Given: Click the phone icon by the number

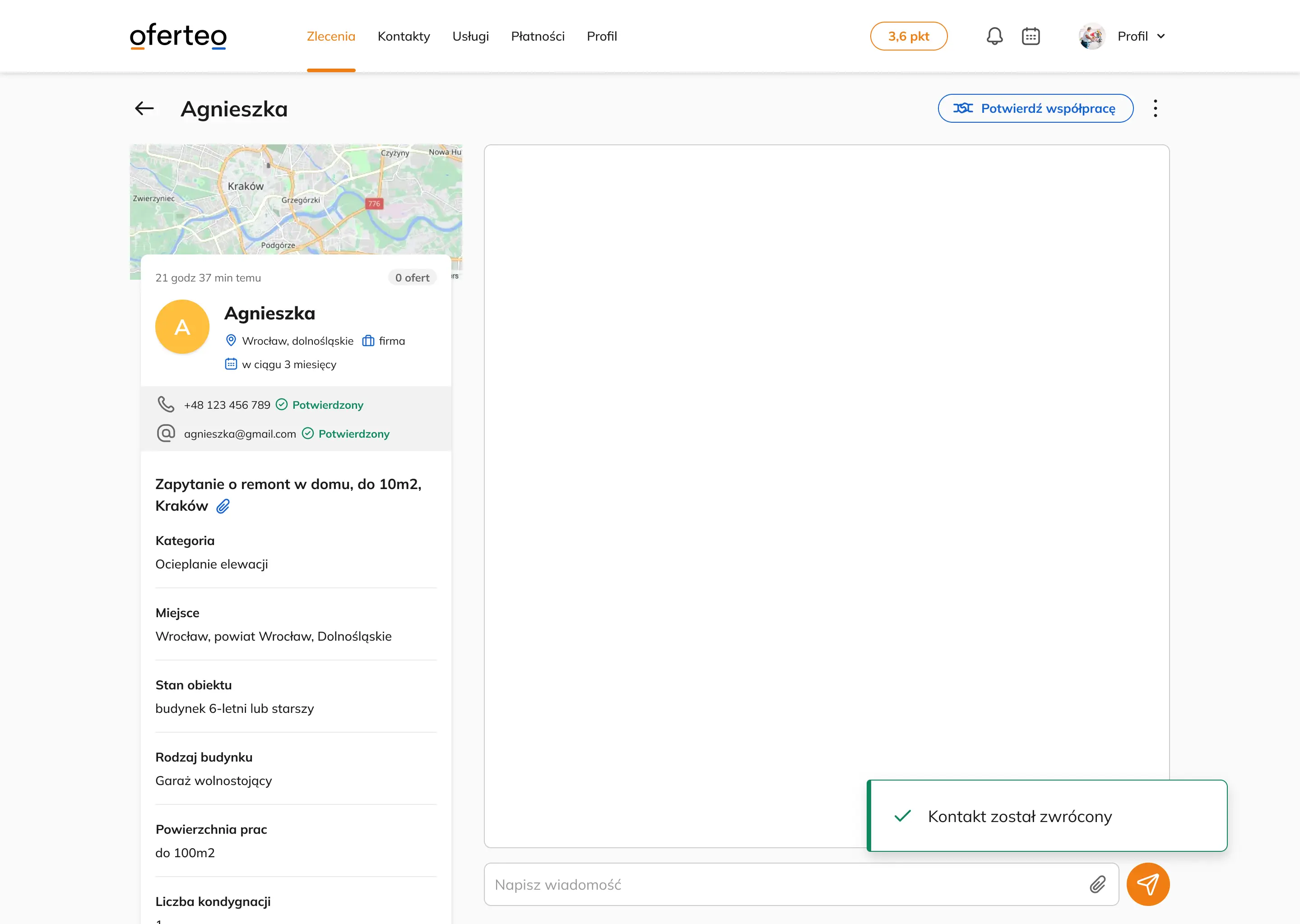Looking at the screenshot, I should [x=166, y=405].
